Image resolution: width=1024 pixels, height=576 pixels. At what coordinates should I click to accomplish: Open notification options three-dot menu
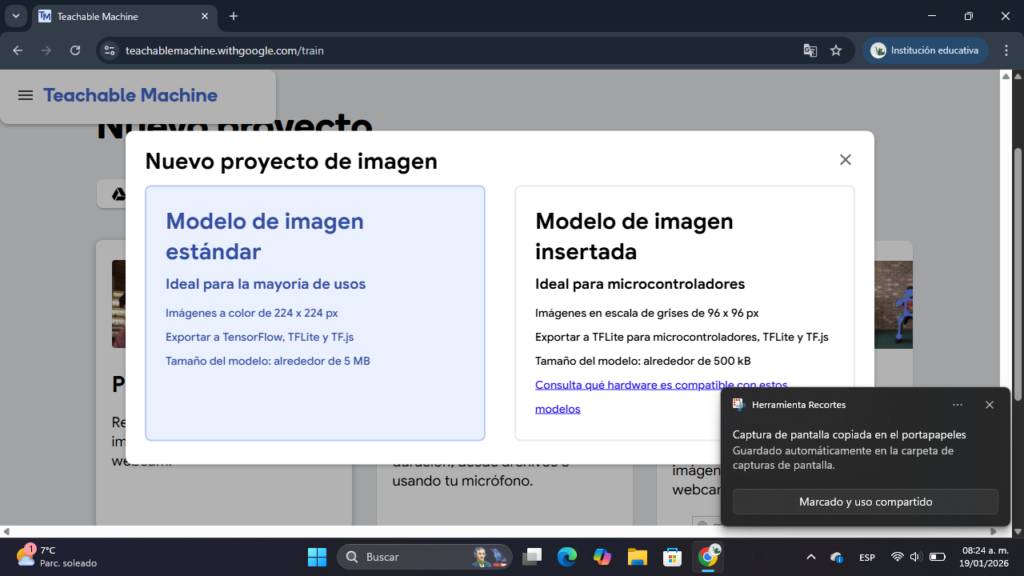click(957, 405)
